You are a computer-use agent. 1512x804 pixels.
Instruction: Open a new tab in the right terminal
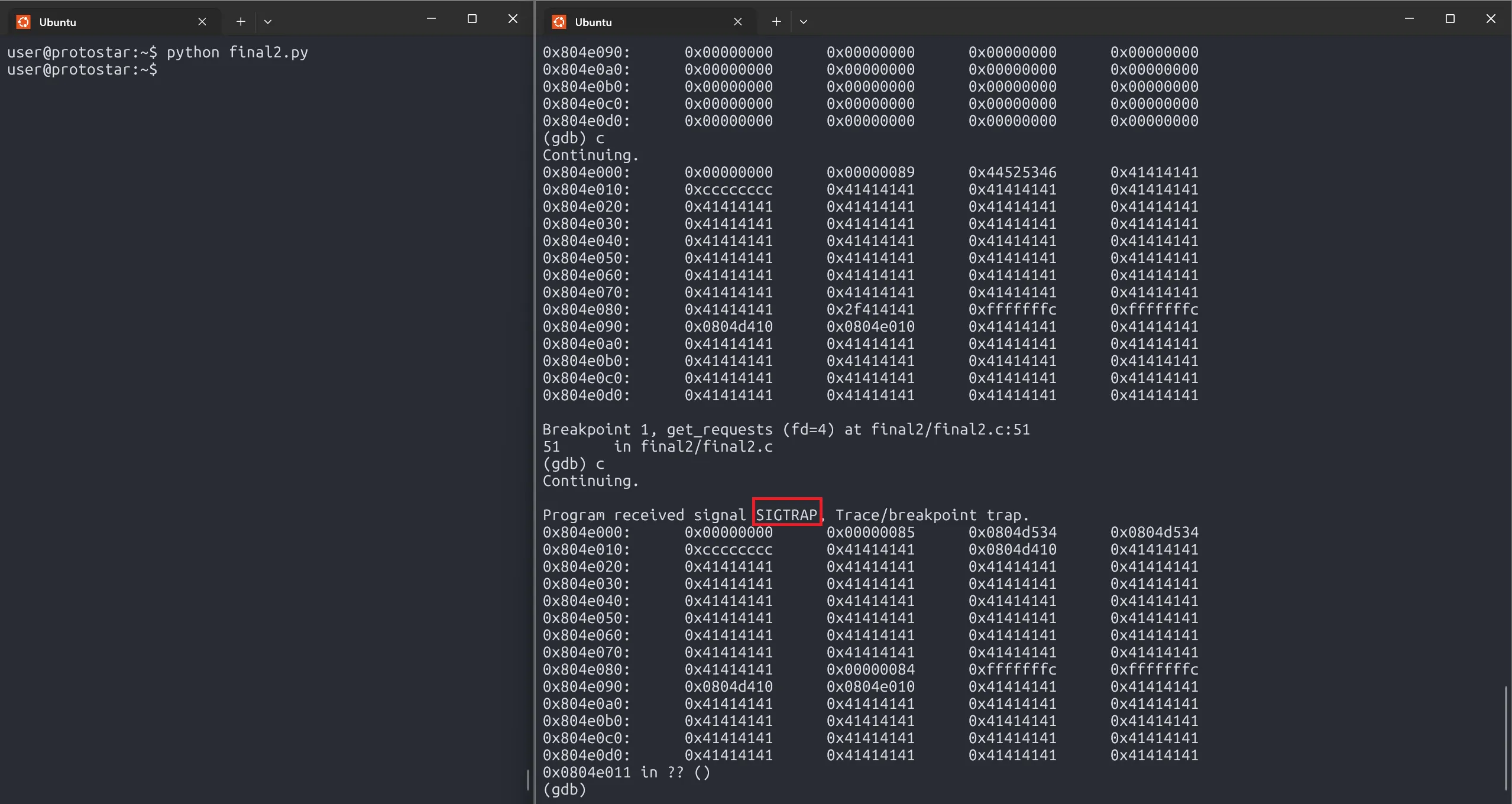pyautogui.click(x=776, y=22)
